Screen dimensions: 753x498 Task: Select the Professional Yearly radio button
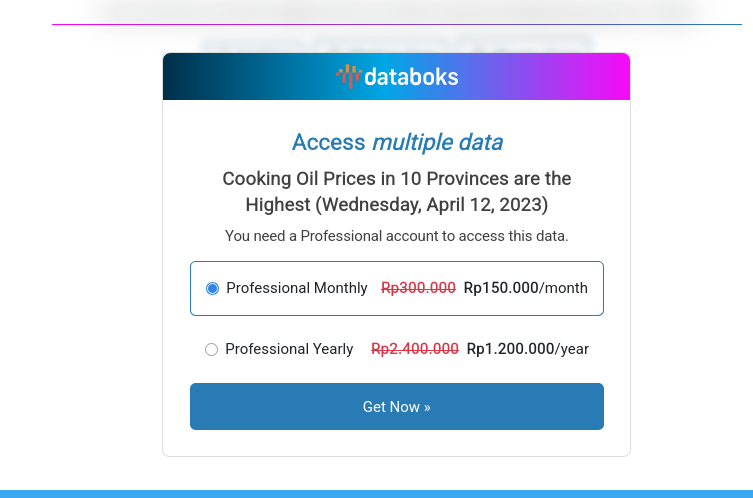[211, 349]
